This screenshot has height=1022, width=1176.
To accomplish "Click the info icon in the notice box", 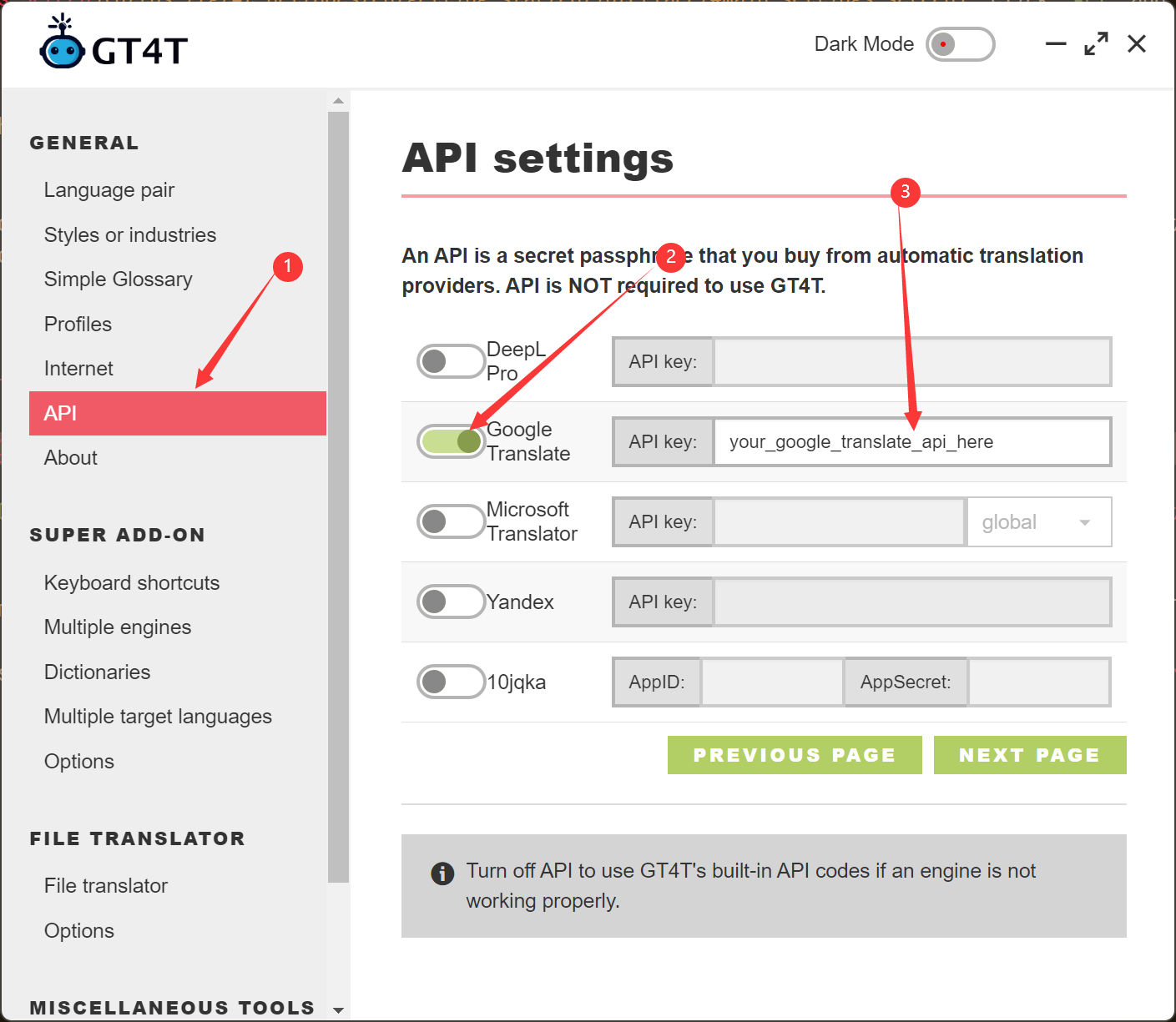I will 442,873.
